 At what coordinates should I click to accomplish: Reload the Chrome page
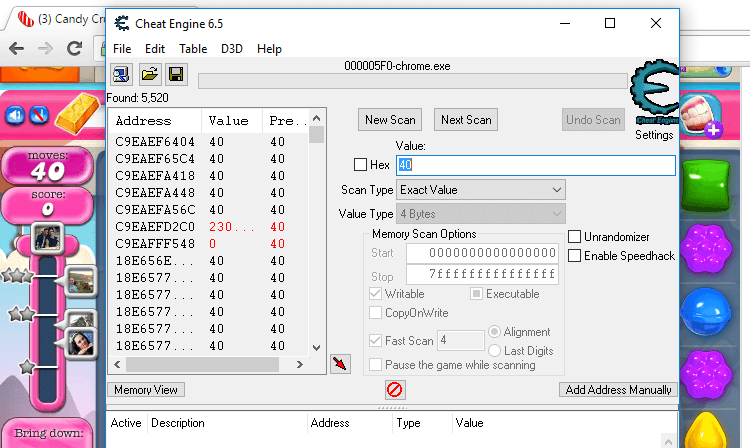tap(74, 48)
